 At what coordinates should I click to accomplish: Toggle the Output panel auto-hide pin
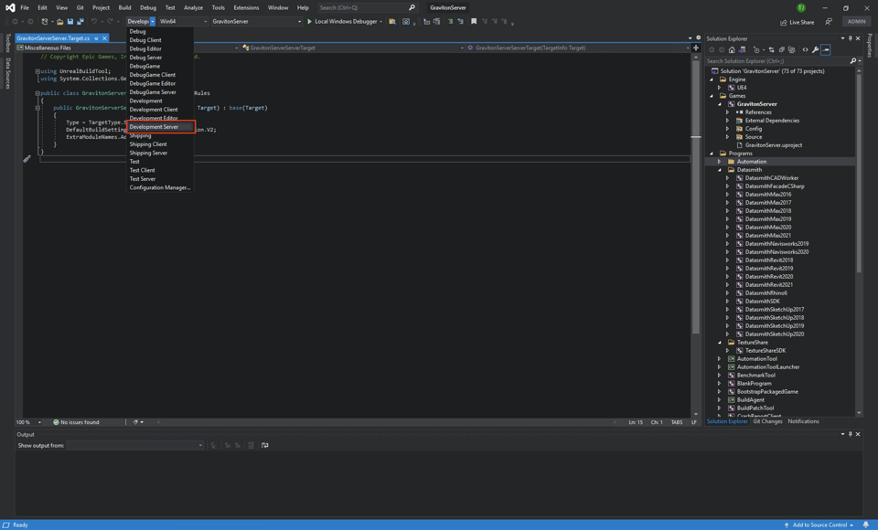[850, 434]
